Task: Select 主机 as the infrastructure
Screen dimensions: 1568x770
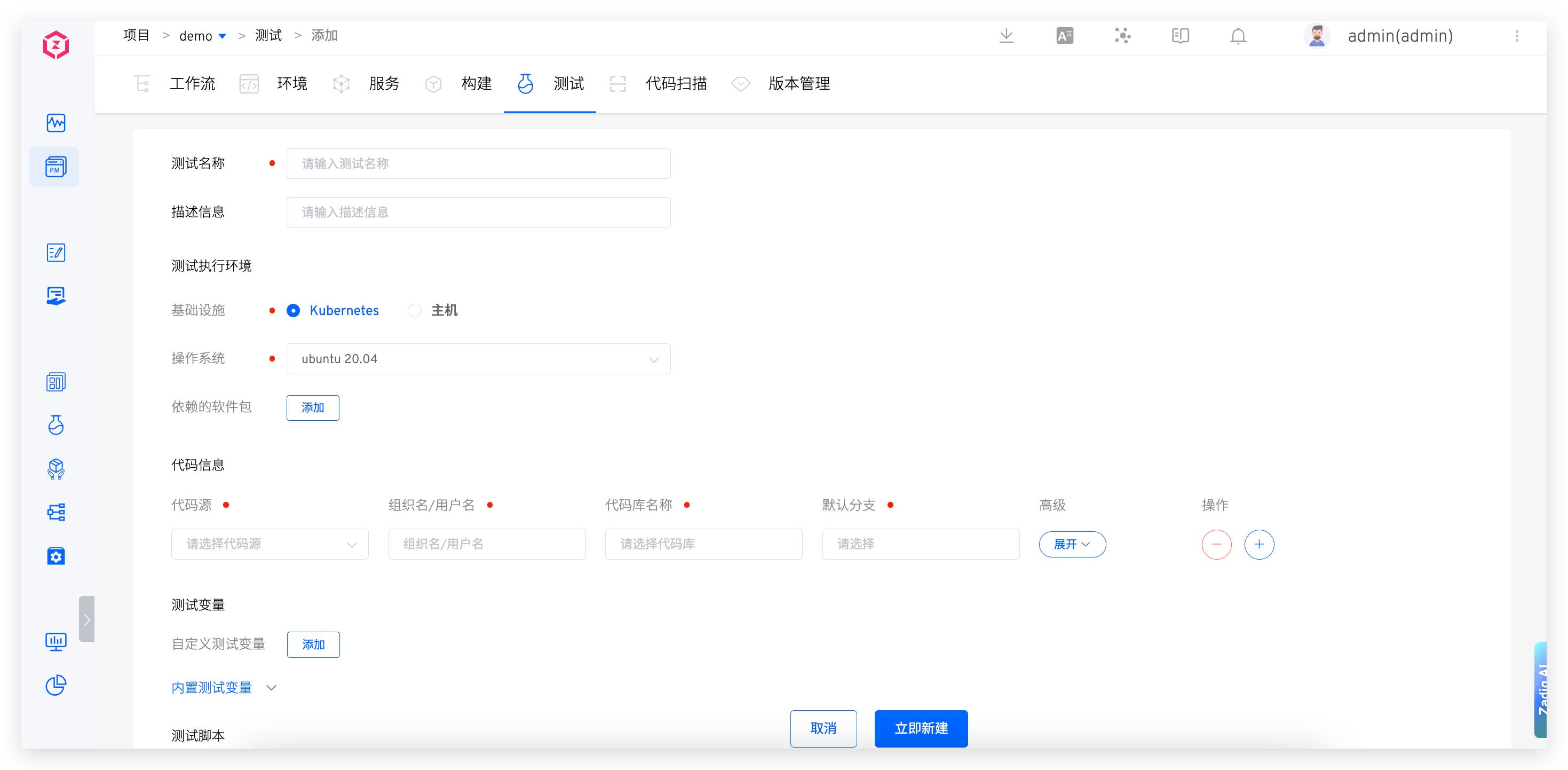Action: [415, 310]
